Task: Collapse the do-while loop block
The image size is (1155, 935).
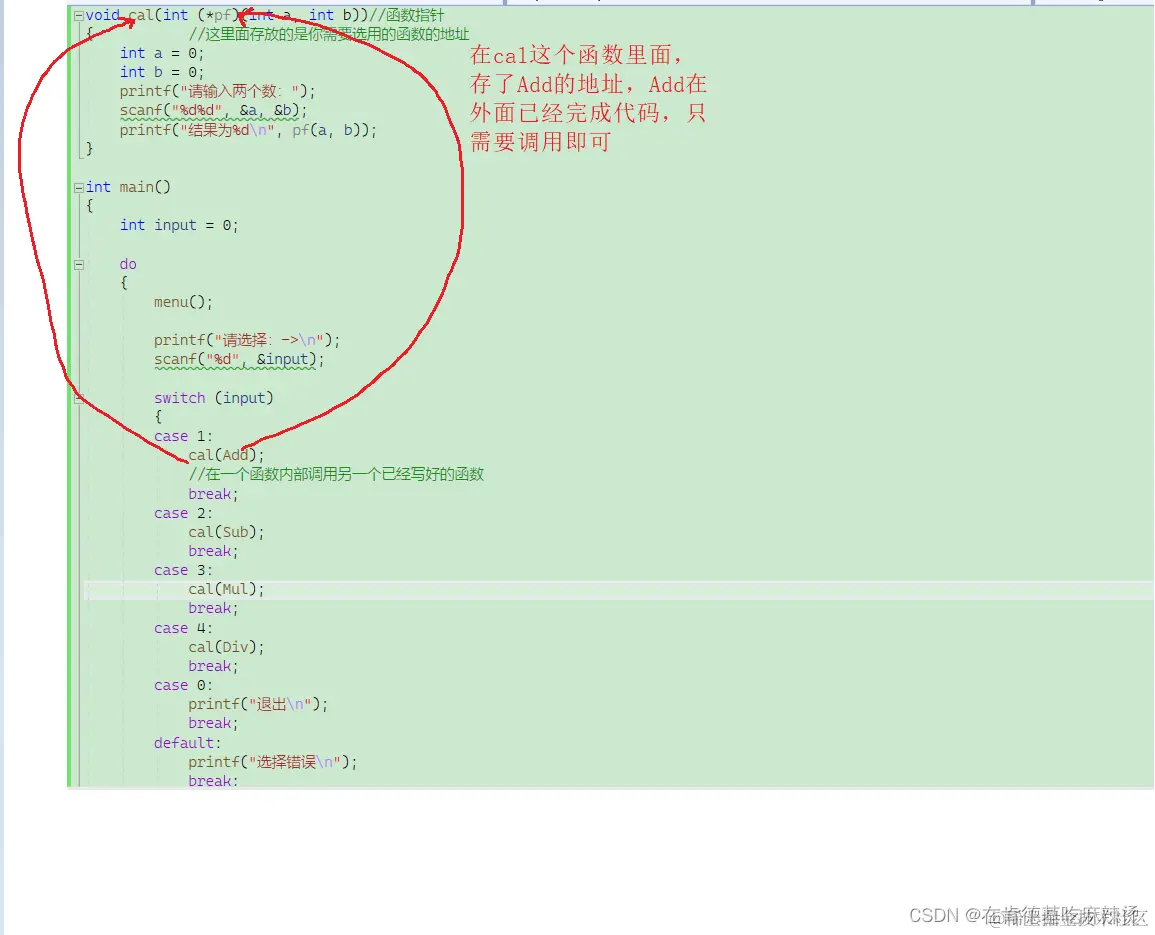Action: tap(78, 263)
